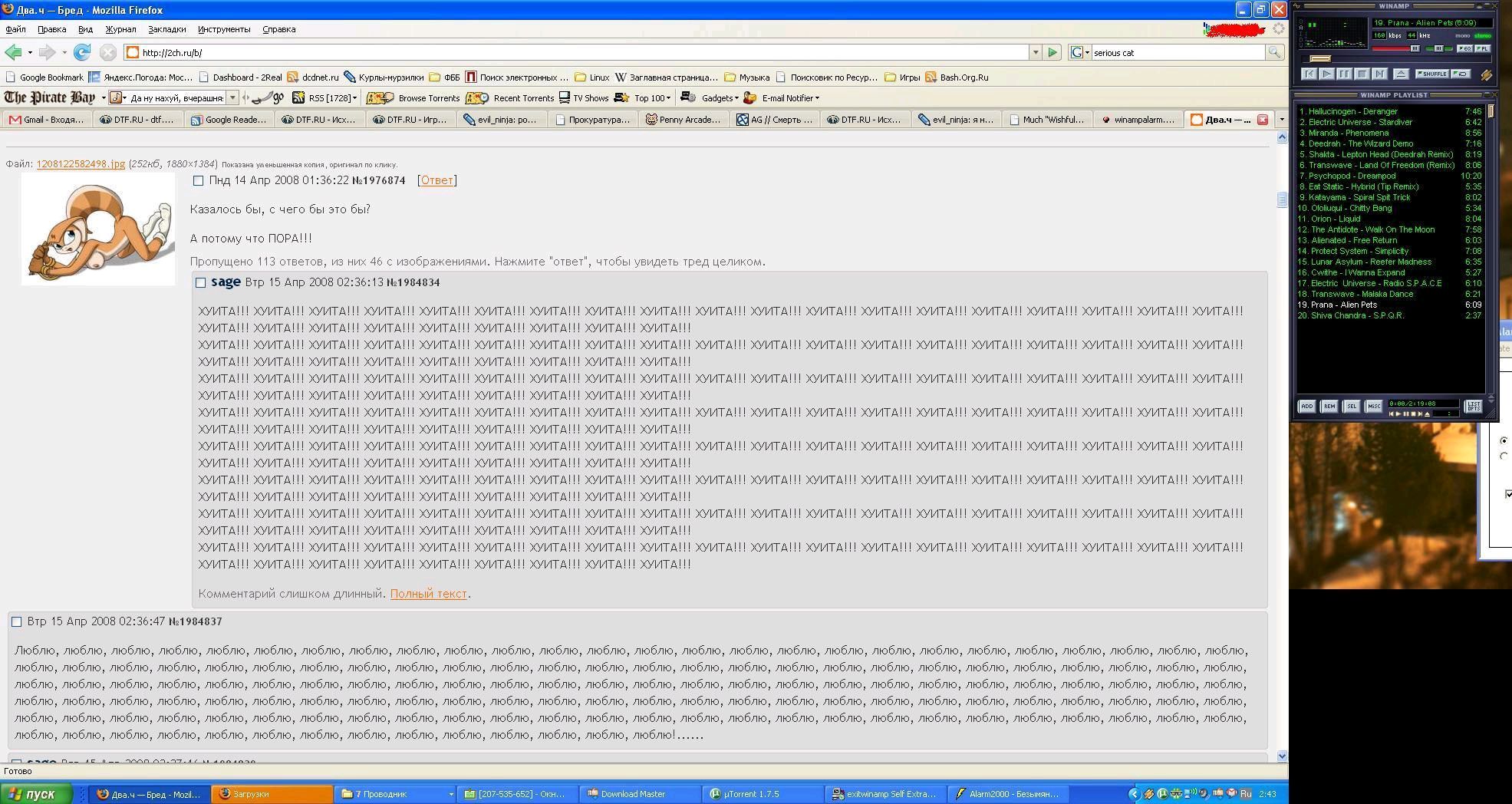
Task: Reload the page with Firefox refresh icon
Action: [82, 52]
